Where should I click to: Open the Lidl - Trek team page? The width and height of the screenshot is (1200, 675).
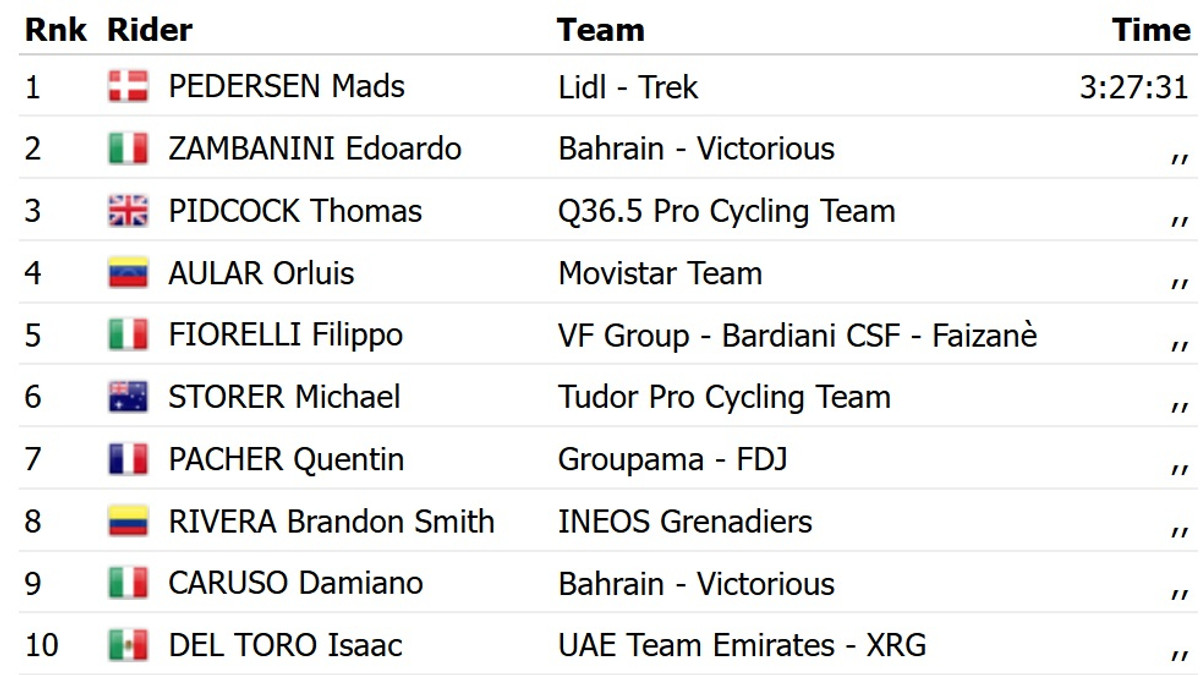click(628, 87)
